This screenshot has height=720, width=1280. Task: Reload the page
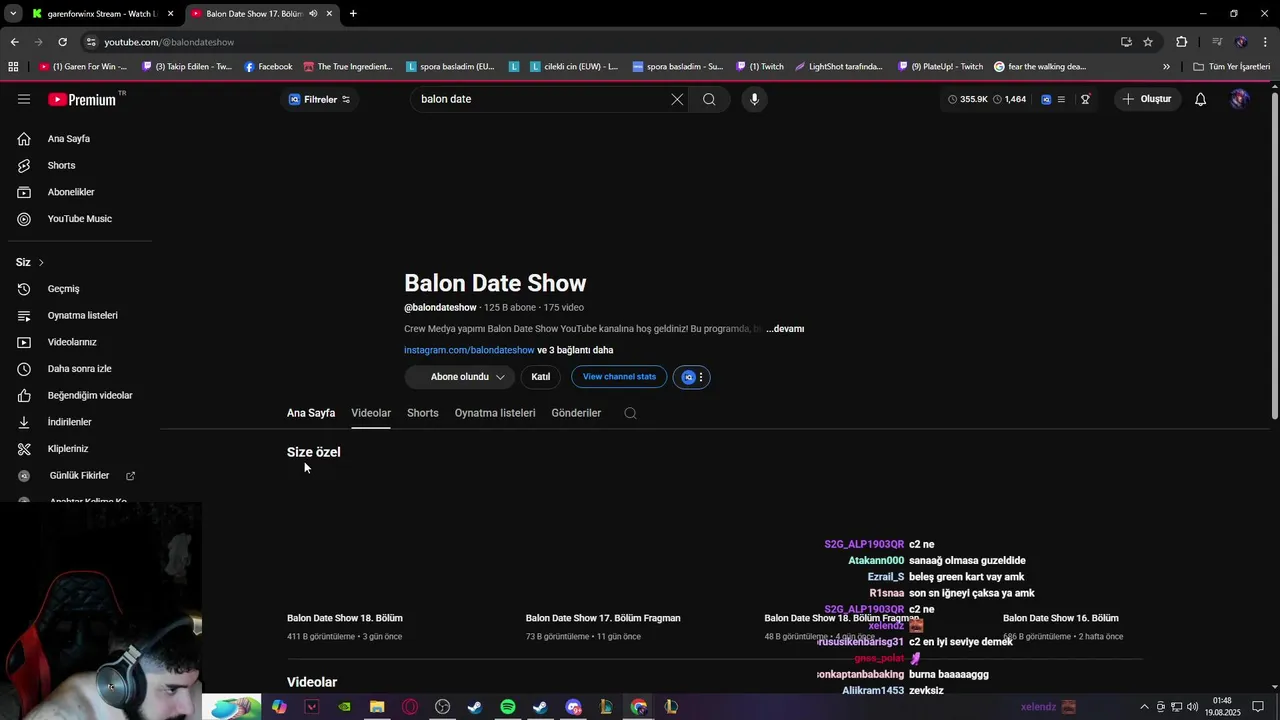62,42
